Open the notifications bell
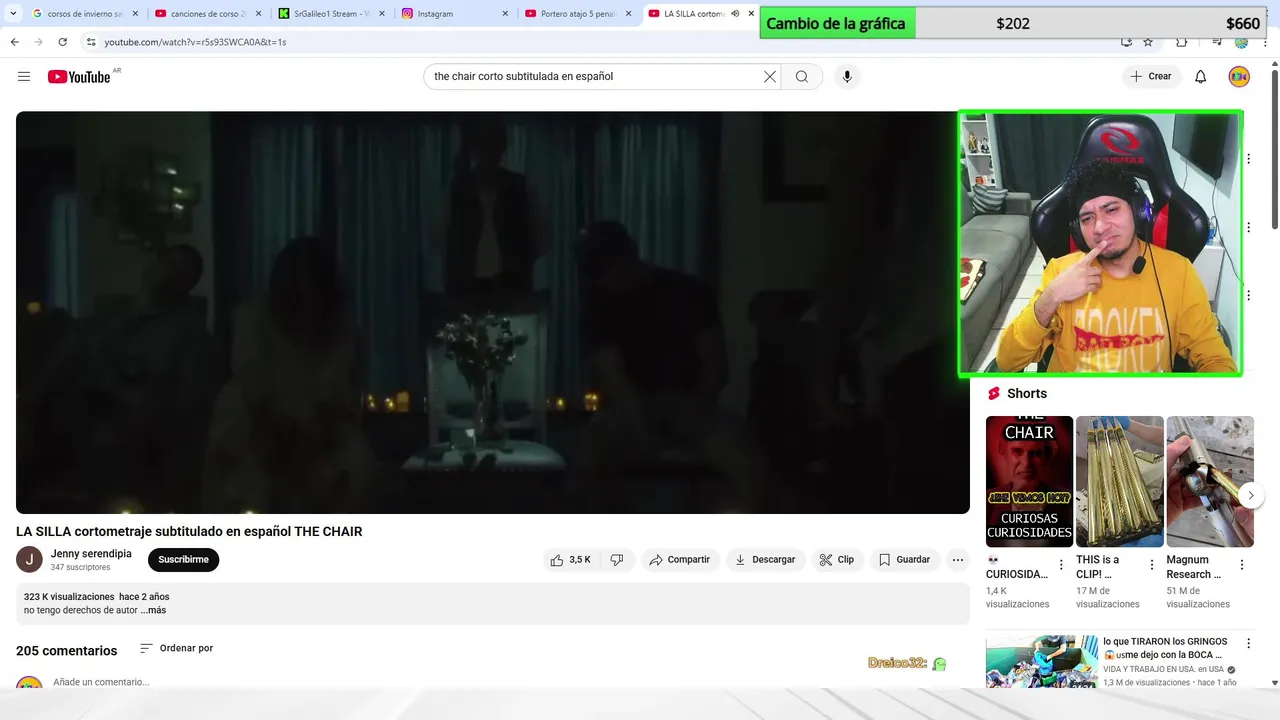The height and width of the screenshot is (720, 1280). click(x=1201, y=77)
